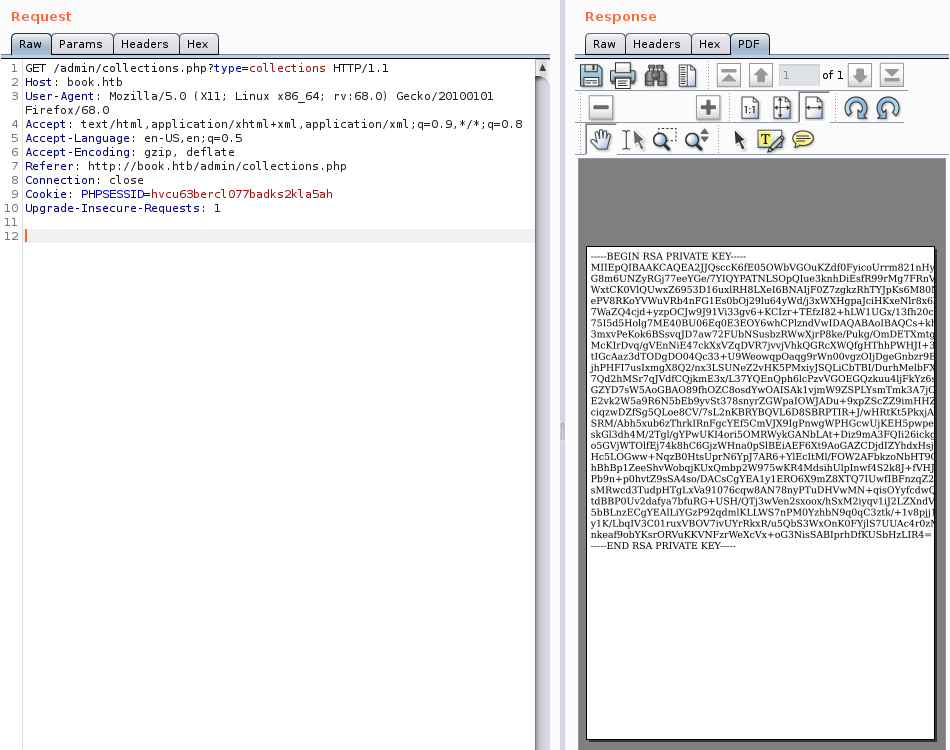Image resolution: width=950 pixels, height=750 pixels.
Task: Jump to the last PDF page
Action: [x=891, y=75]
